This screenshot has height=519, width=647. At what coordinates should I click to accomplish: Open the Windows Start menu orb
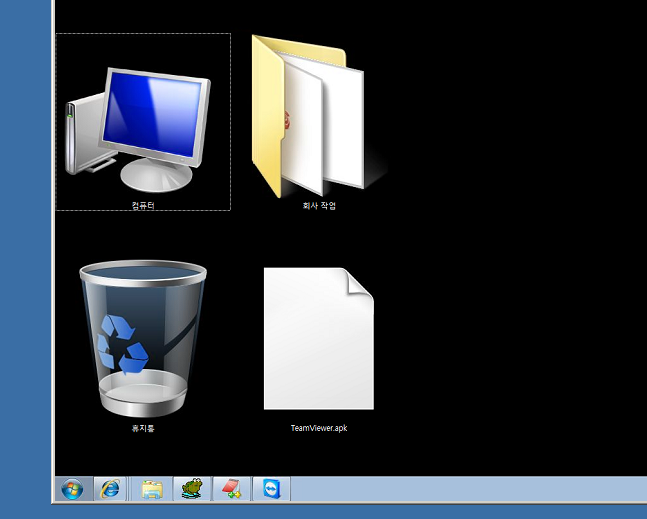tap(72, 490)
